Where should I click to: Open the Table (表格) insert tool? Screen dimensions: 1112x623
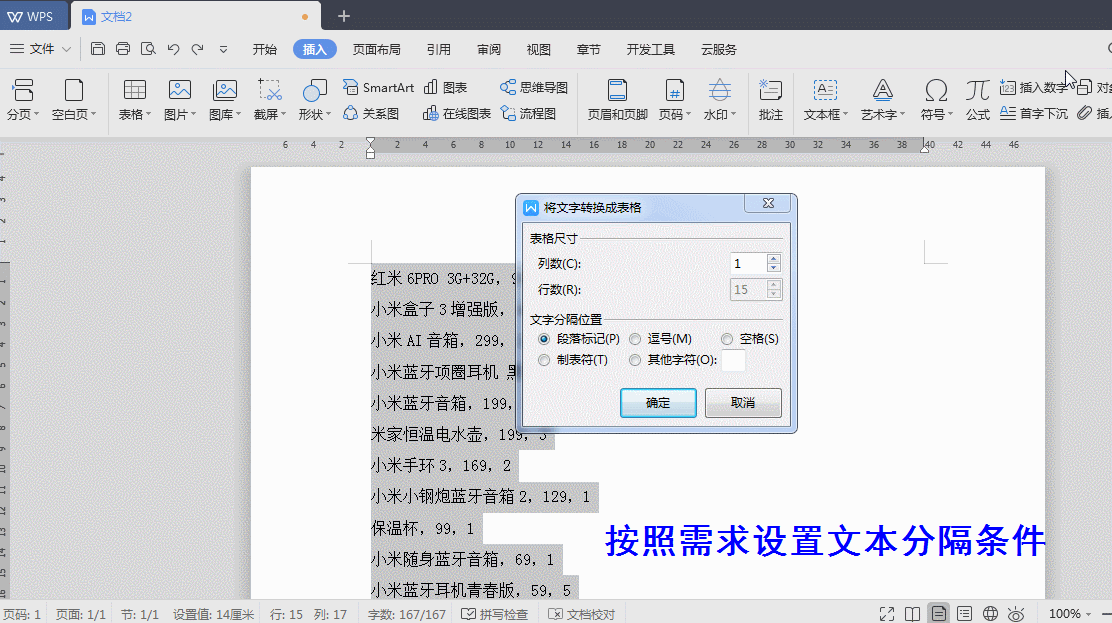134,100
